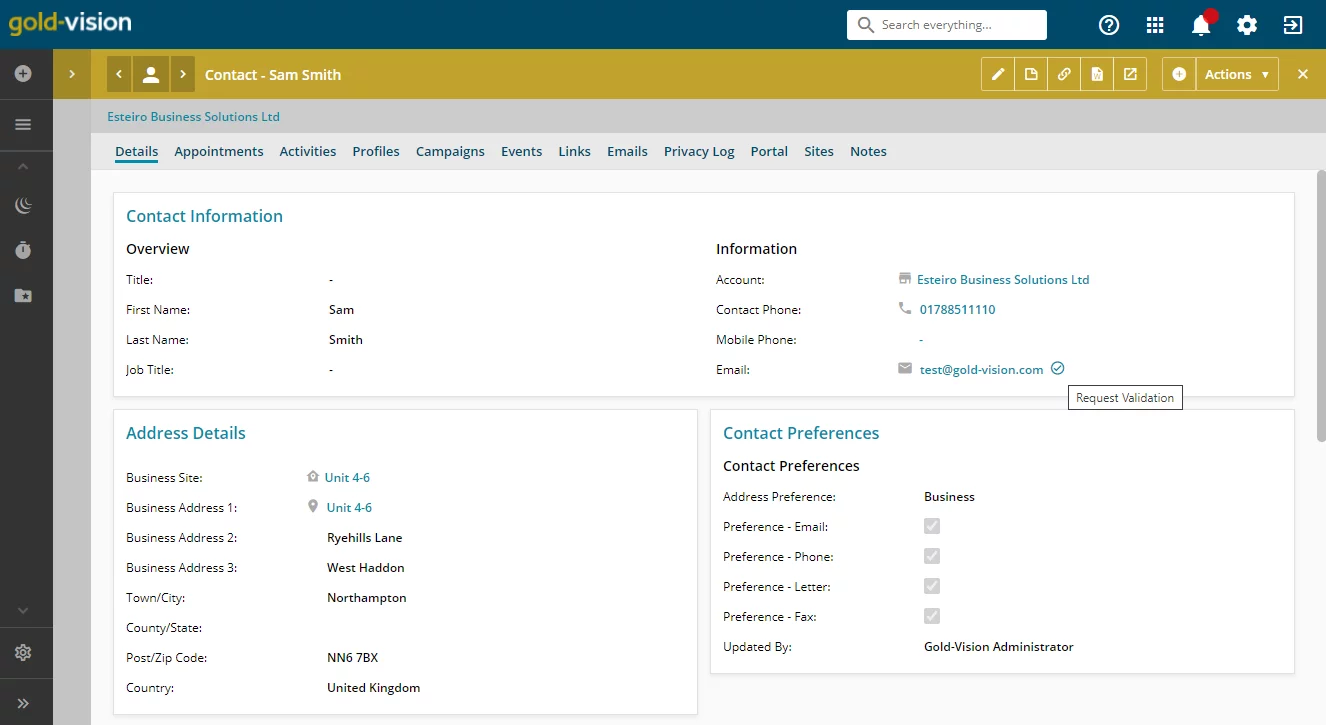Close the contact with the X button
The height and width of the screenshot is (725, 1326).
click(x=1302, y=74)
